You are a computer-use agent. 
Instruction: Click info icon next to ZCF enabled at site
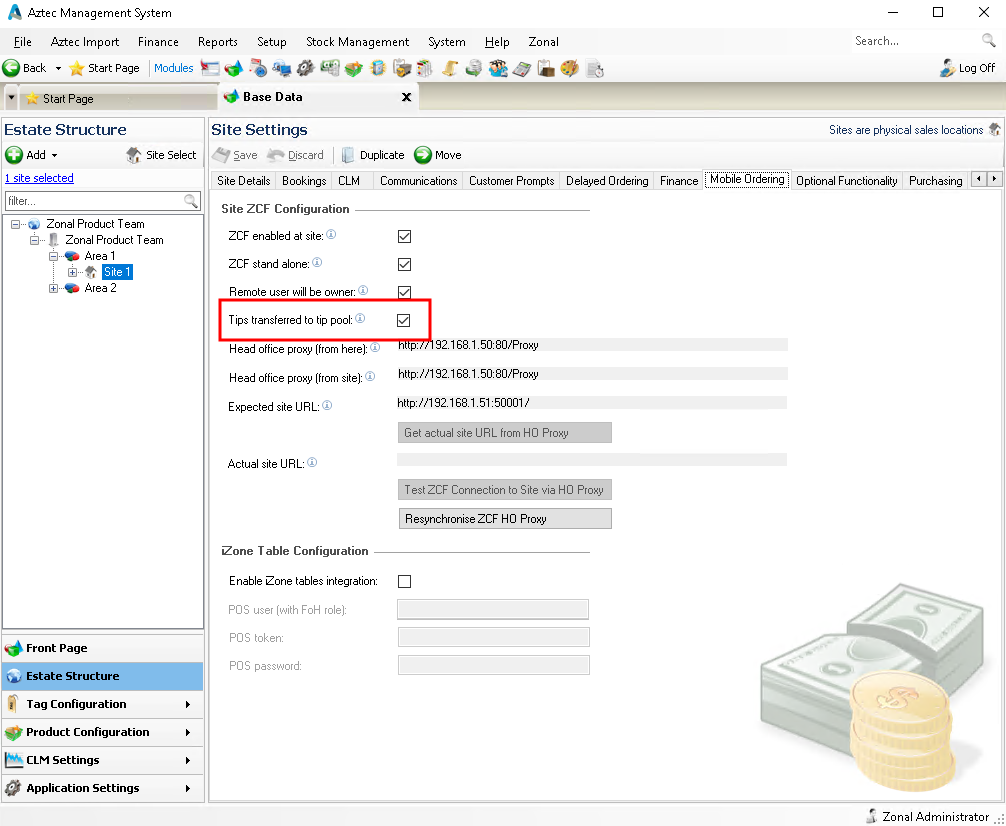[331, 235]
